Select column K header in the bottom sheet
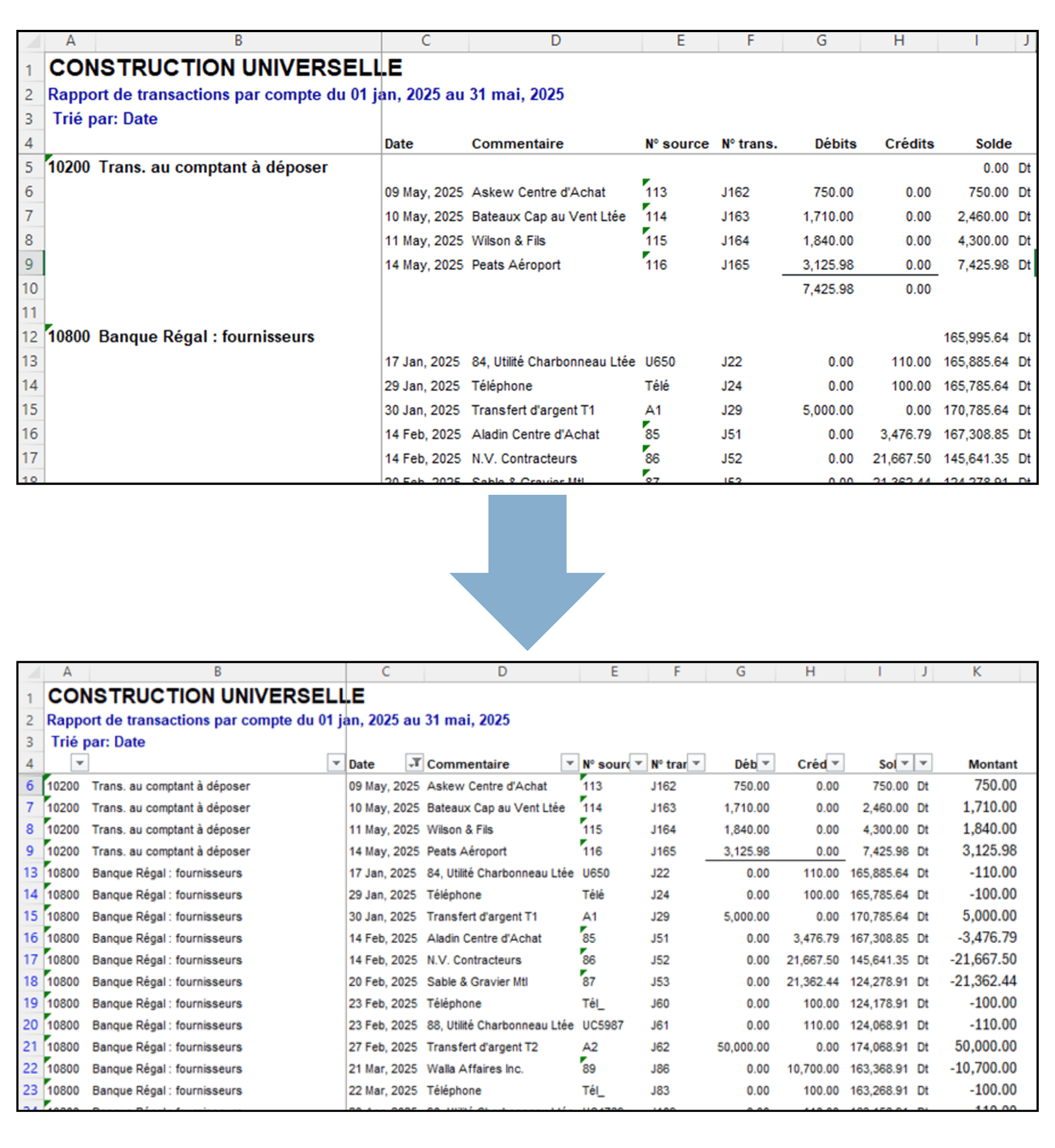The image size is (1055, 1148). click(976, 672)
